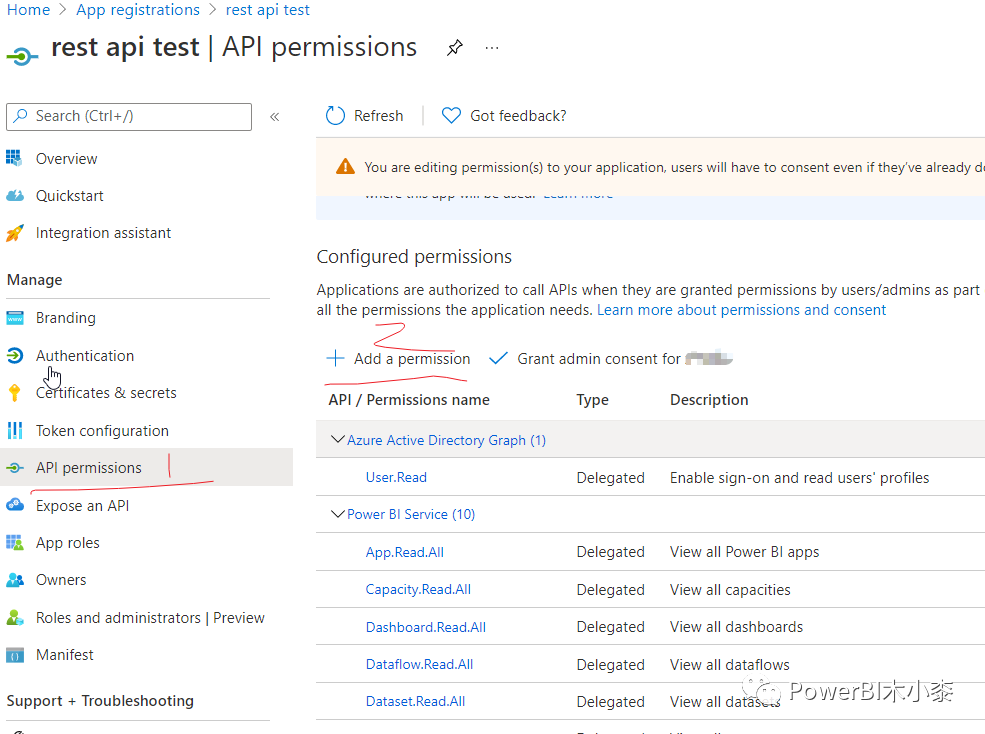Image resolution: width=985 pixels, height=734 pixels.
Task: Click the plus icon for Add a permission
Action: pos(335,358)
